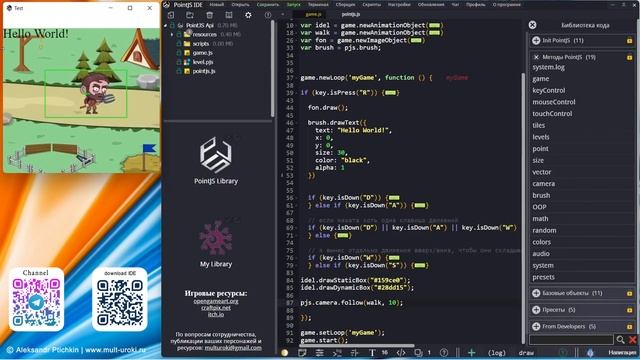Click the windows counter icon in the bottom toolbar
This screenshot has height=360, width=640.
tap(418, 353)
